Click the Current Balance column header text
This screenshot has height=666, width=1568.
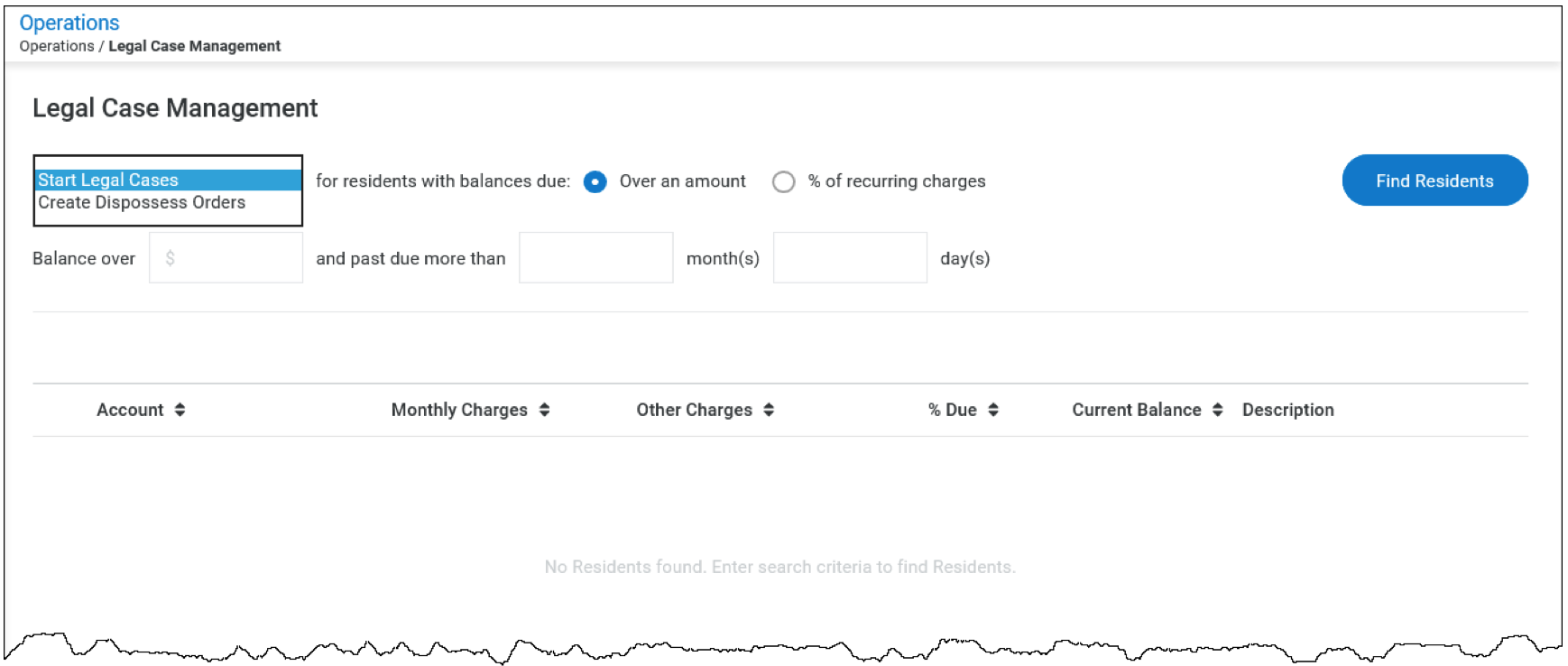[x=1136, y=410]
